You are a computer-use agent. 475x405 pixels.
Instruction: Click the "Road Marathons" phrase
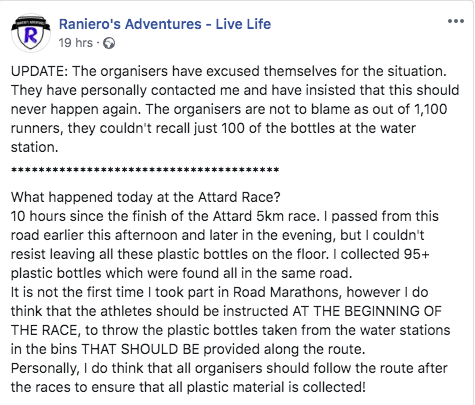[x=287, y=292]
